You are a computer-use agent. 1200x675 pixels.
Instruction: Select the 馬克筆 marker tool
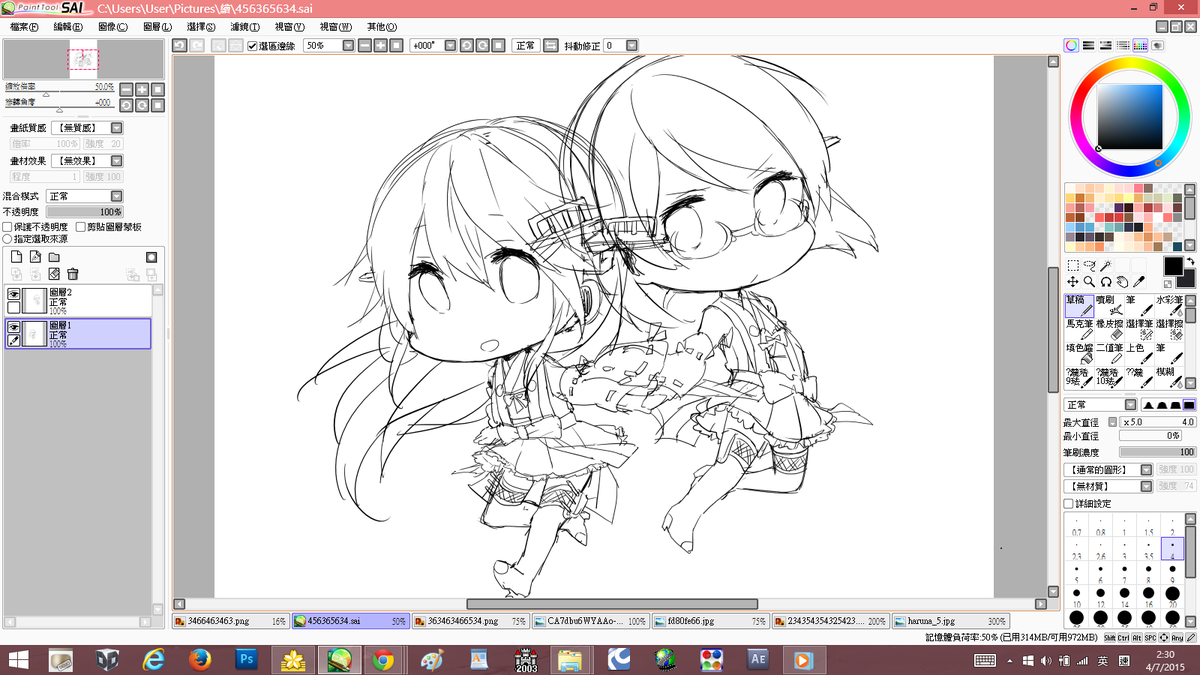coord(1079,330)
